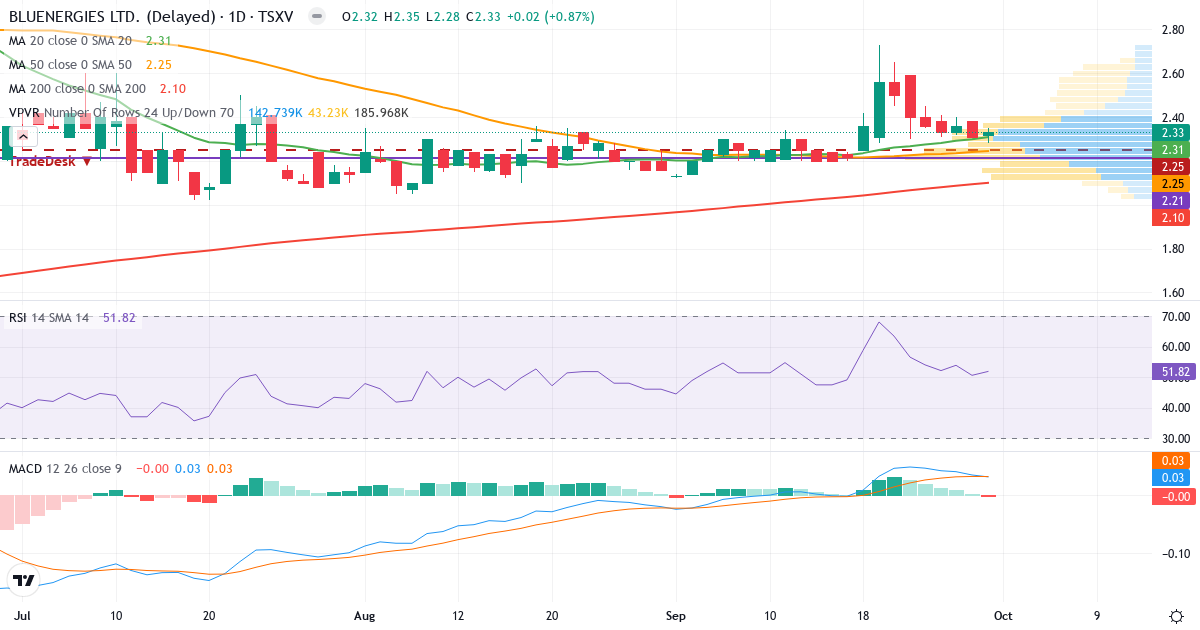Screen dimensions: 1200x630
Task: Click the Sep date on time axis
Action: point(677,614)
